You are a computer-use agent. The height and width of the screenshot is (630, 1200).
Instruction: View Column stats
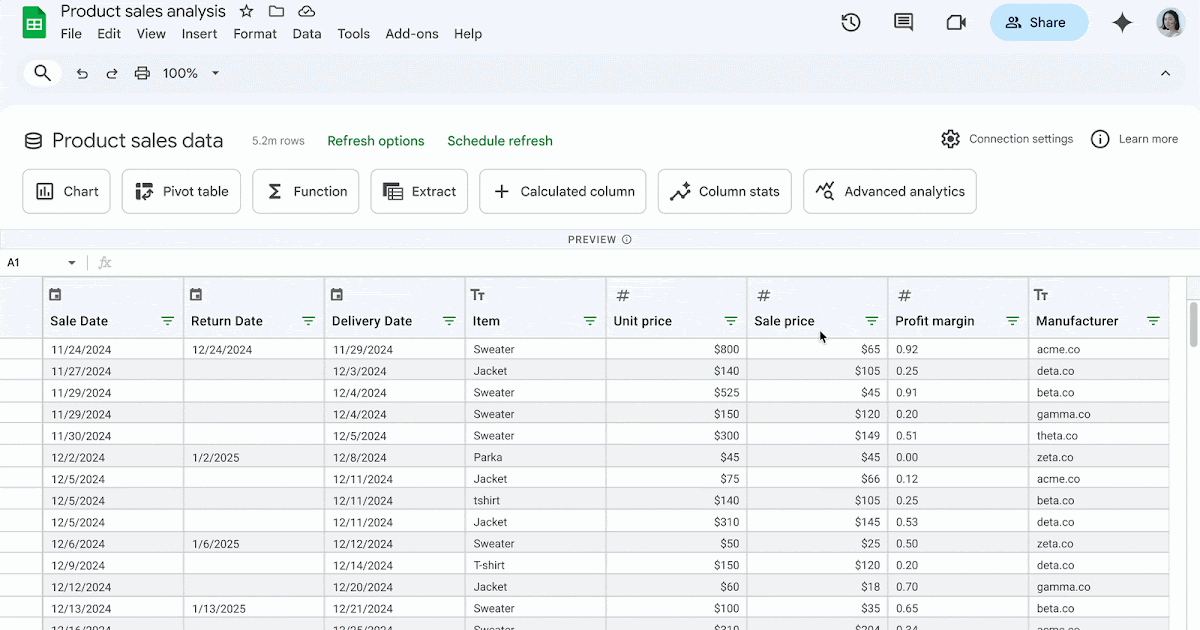tap(724, 191)
